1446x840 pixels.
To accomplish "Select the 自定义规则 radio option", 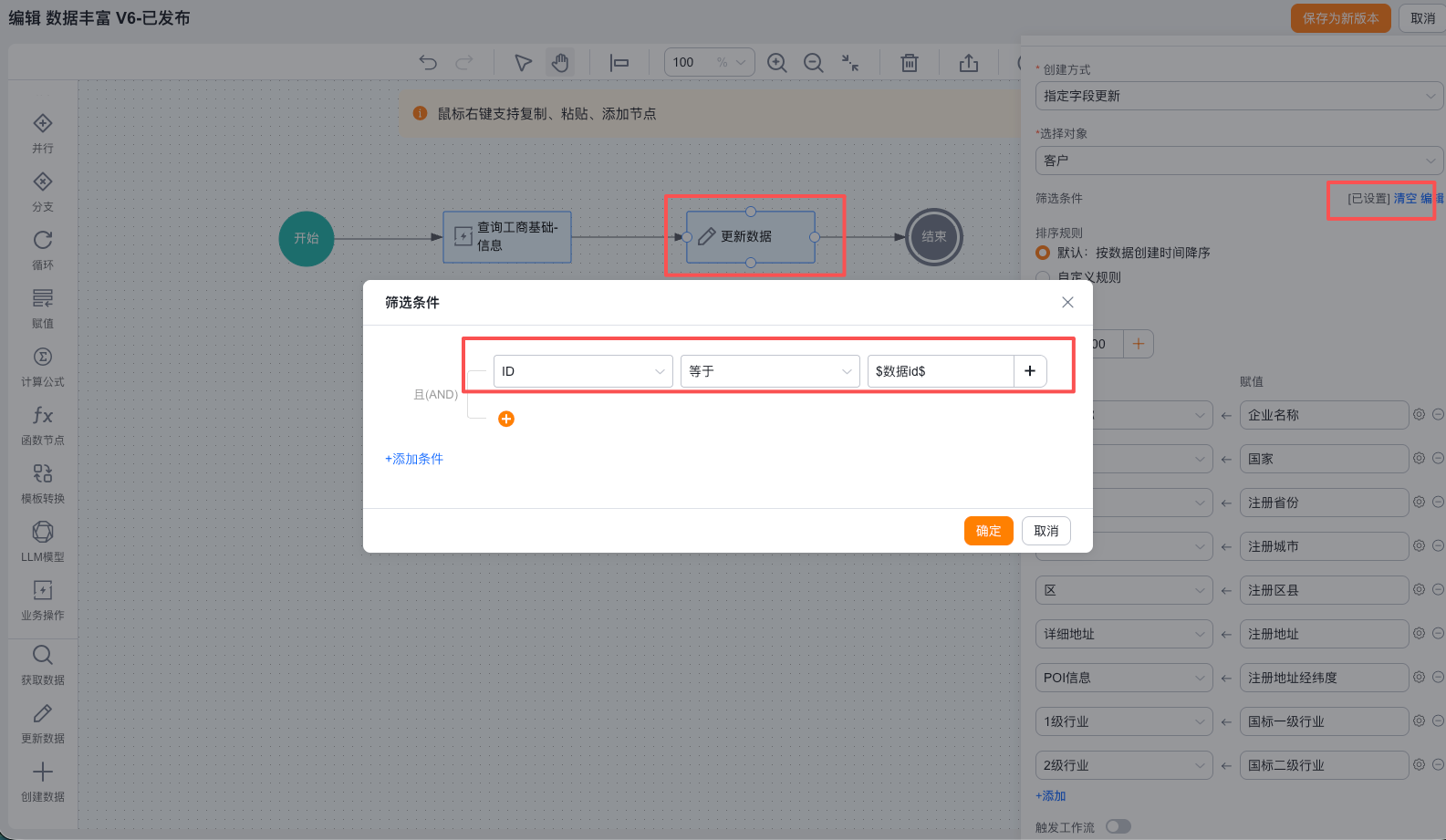I will (x=1043, y=277).
